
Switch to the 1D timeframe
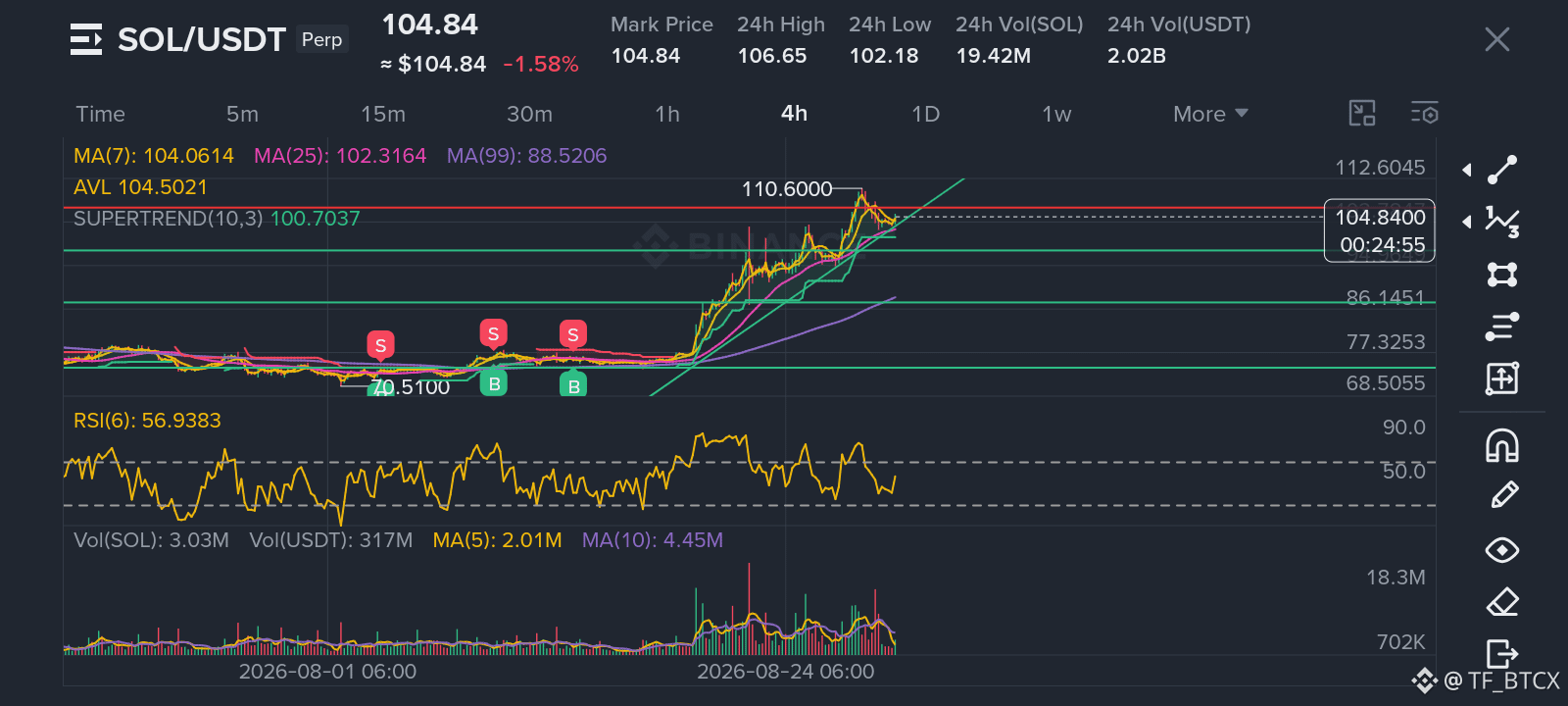point(925,114)
